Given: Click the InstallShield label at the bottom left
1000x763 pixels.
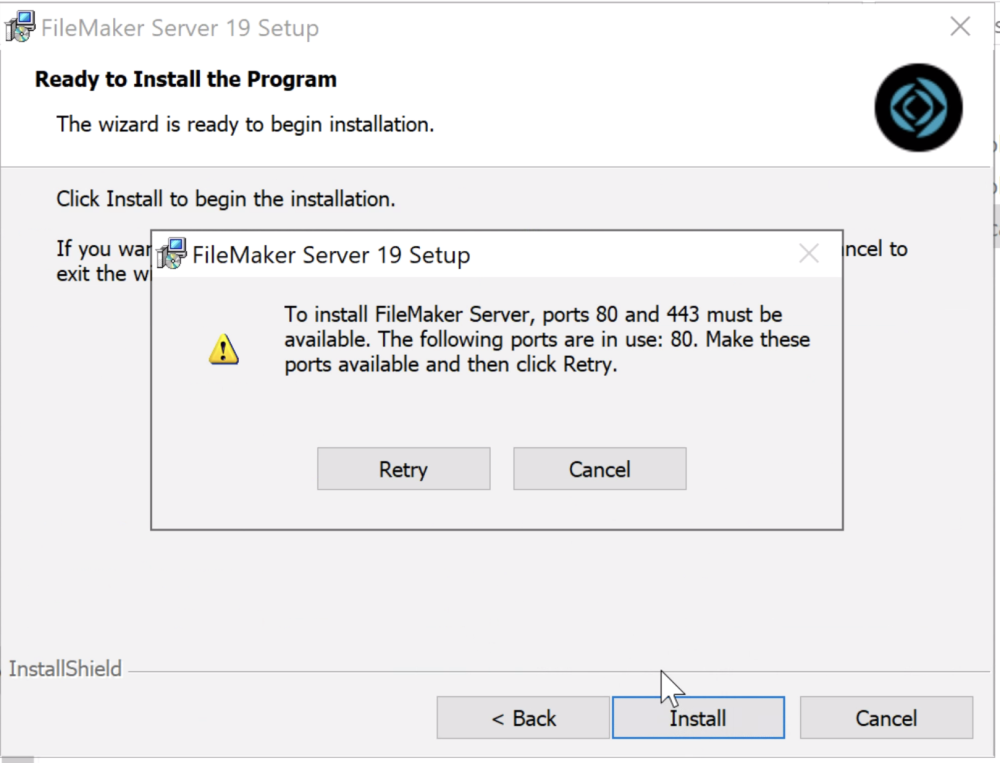Looking at the screenshot, I should [x=64, y=668].
